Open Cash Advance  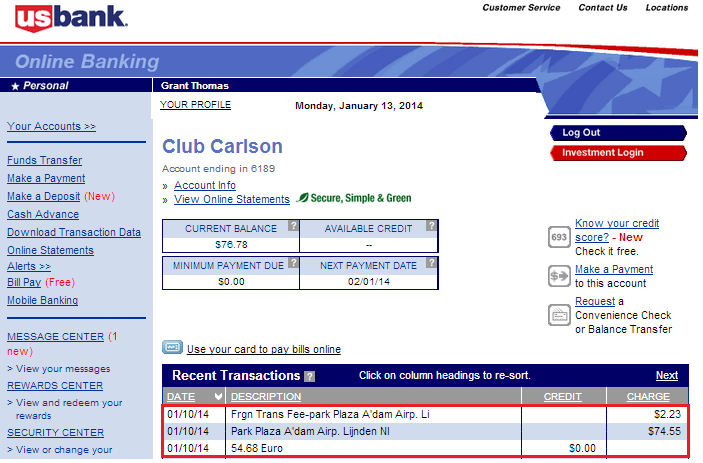tap(43, 214)
